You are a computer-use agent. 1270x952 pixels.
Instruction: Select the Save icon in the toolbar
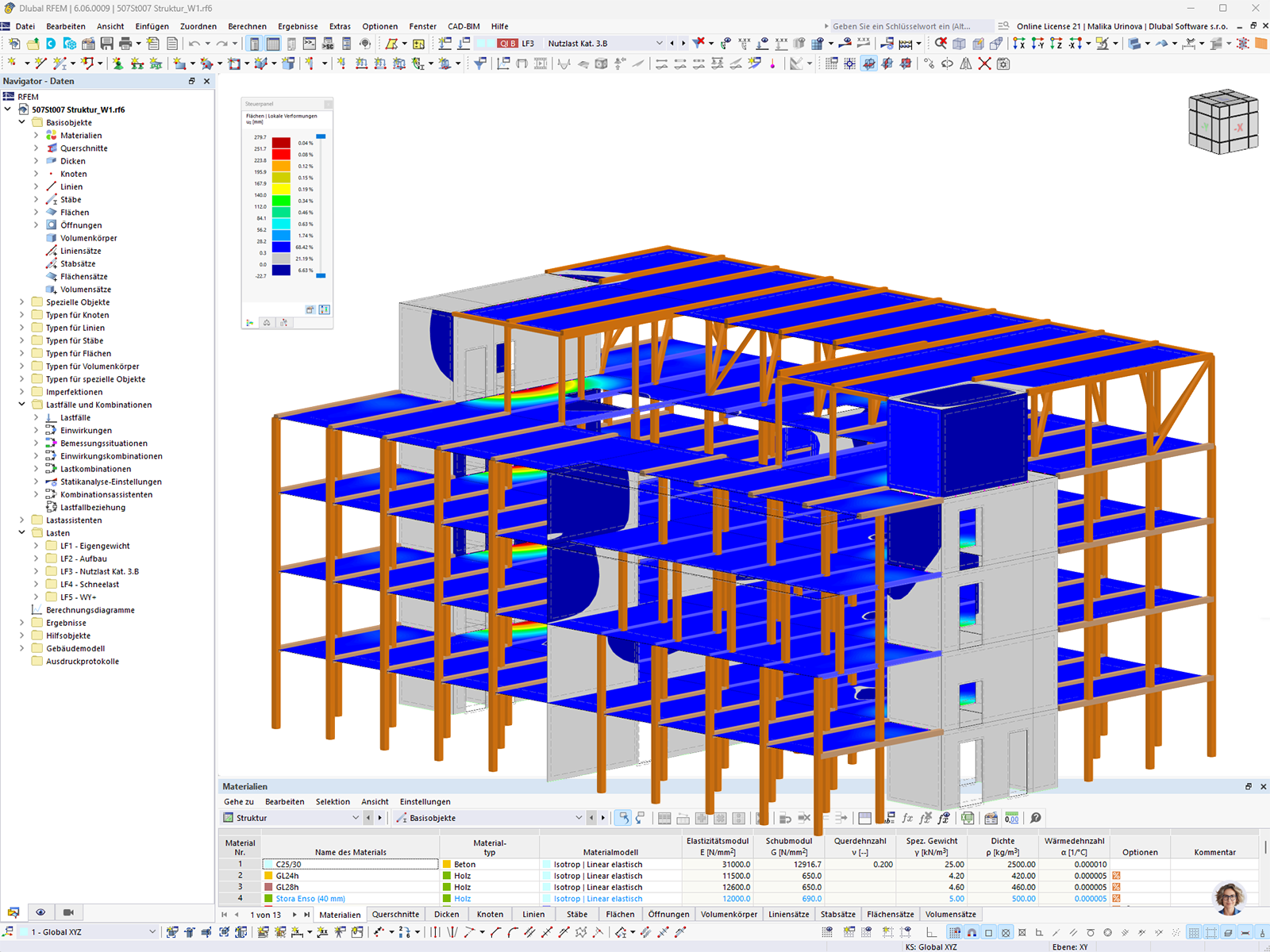pyautogui.click(x=106, y=44)
